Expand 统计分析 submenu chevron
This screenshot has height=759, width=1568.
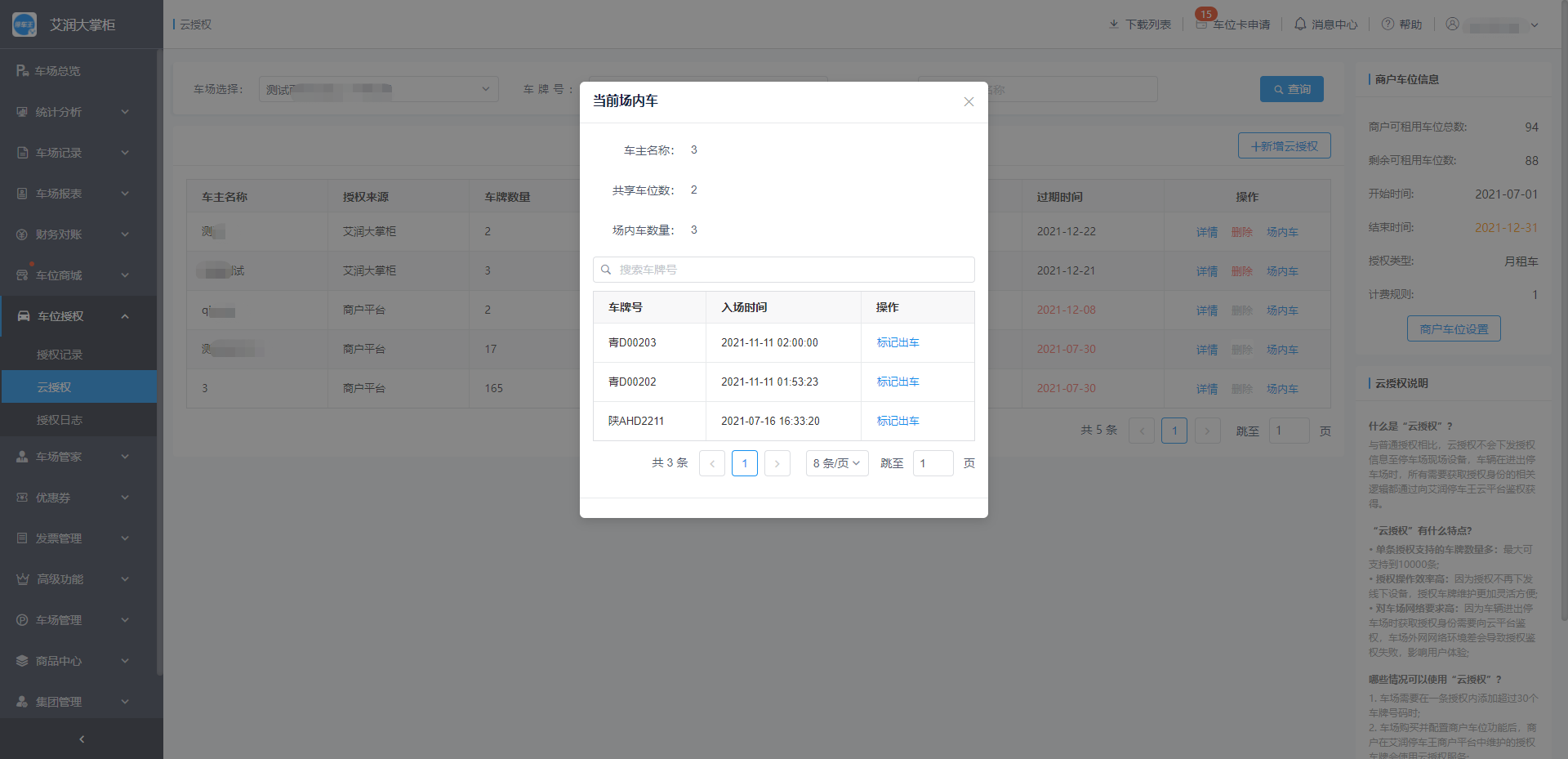[x=125, y=112]
